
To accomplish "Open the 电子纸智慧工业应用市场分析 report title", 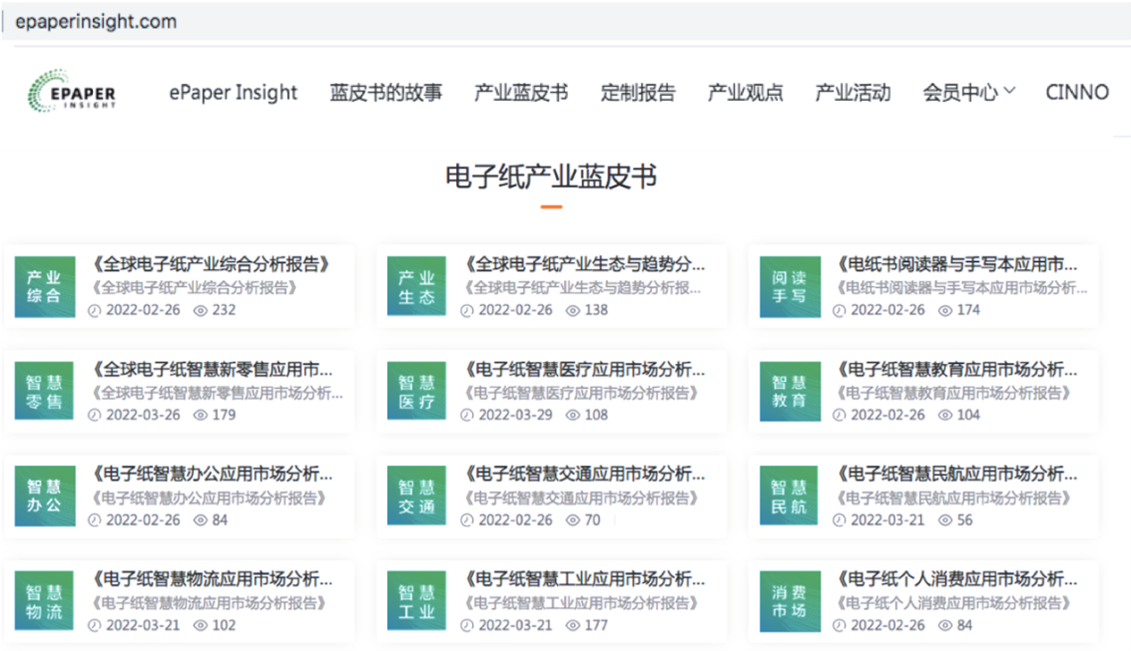I will [x=584, y=579].
